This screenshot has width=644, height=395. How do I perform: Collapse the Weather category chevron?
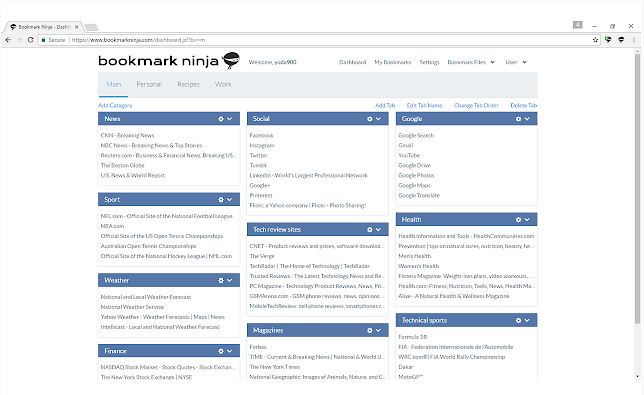point(230,280)
